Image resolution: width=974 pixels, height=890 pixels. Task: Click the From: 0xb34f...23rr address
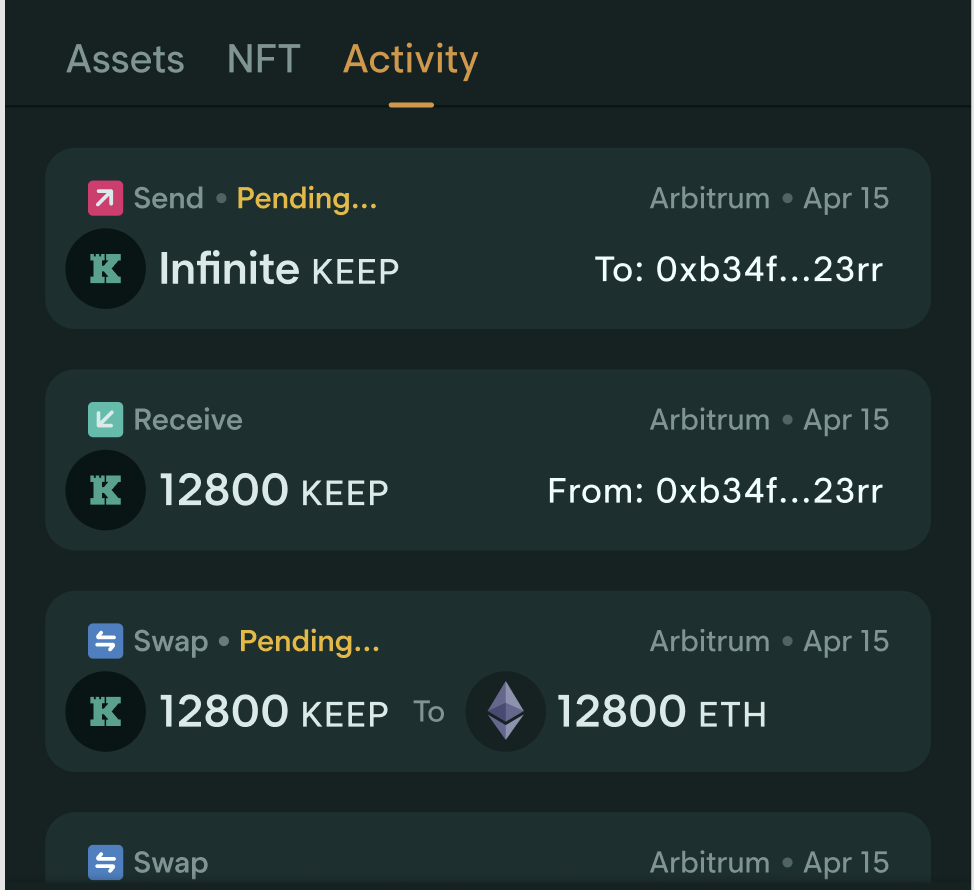pyautogui.click(x=715, y=490)
